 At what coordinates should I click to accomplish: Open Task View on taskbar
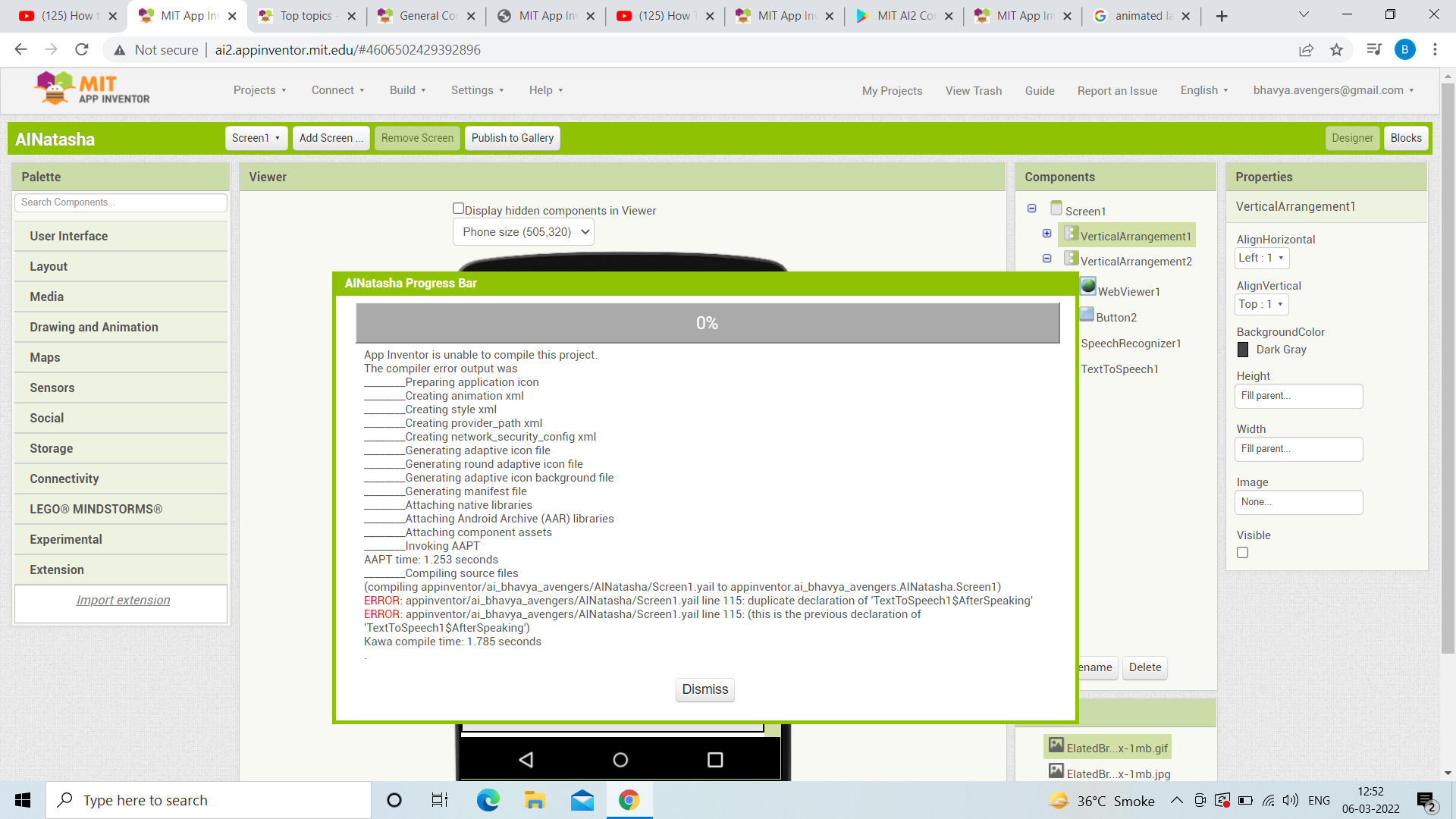pos(440,800)
